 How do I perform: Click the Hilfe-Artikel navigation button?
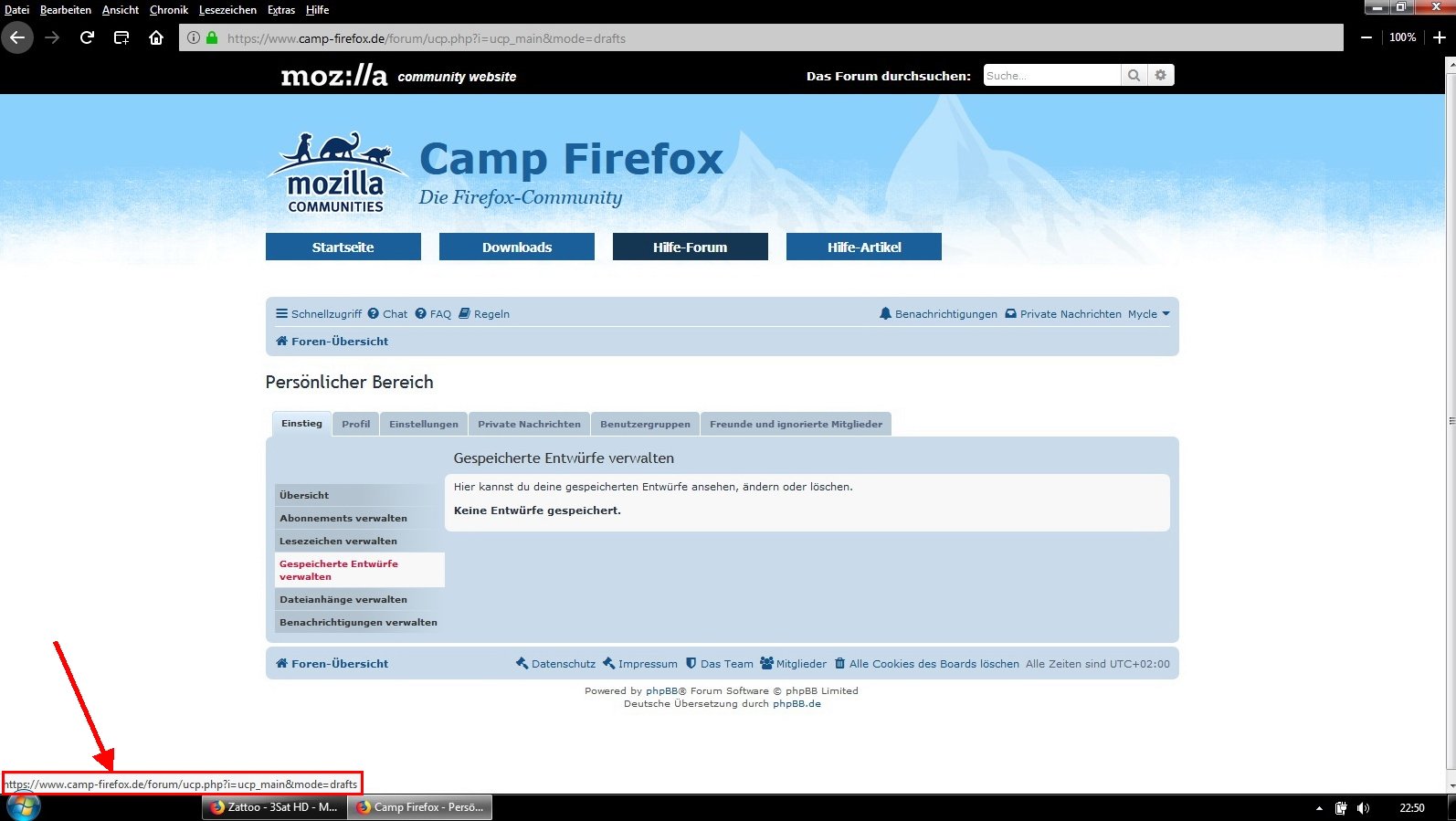coord(864,247)
